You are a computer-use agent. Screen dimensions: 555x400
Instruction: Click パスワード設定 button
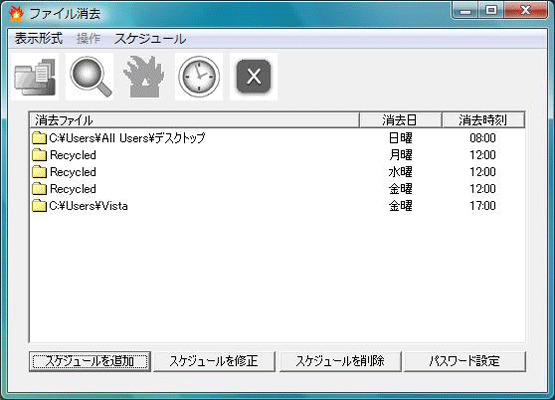(x=465, y=361)
